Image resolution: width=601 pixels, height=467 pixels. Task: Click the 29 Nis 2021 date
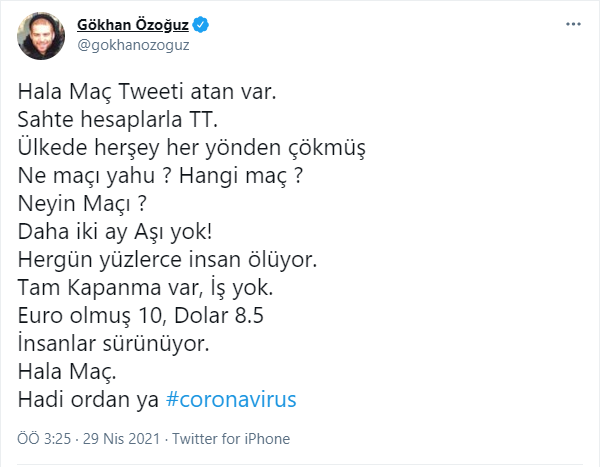(x=121, y=439)
